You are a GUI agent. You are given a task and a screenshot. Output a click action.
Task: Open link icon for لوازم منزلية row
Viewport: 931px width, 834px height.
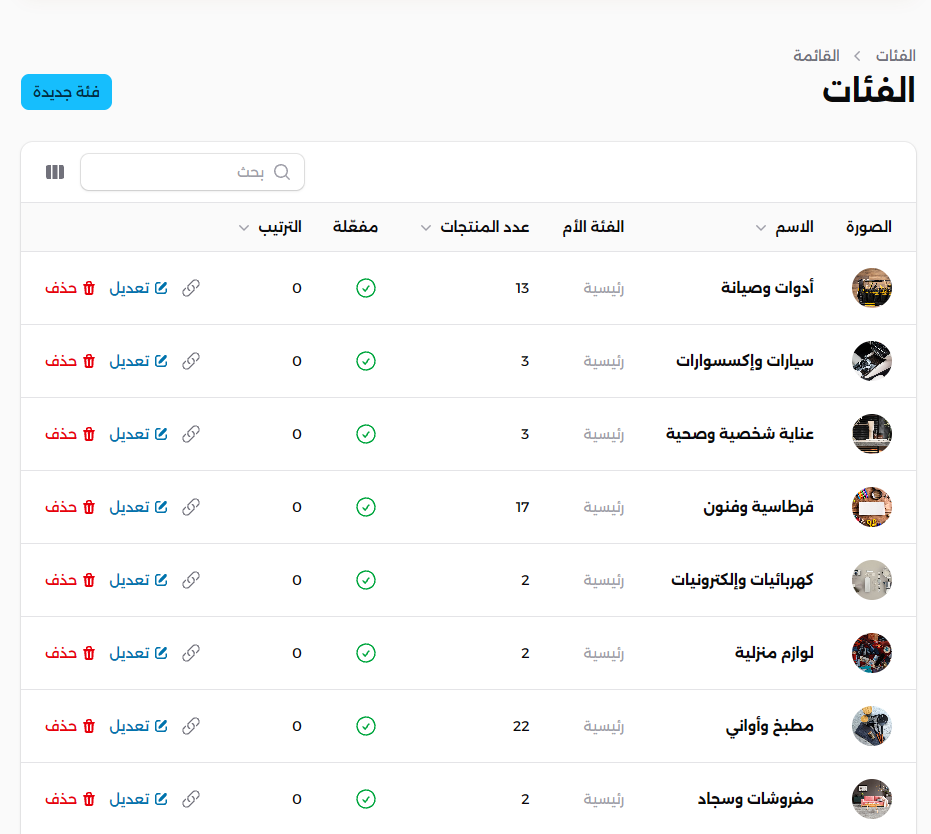tap(191, 653)
